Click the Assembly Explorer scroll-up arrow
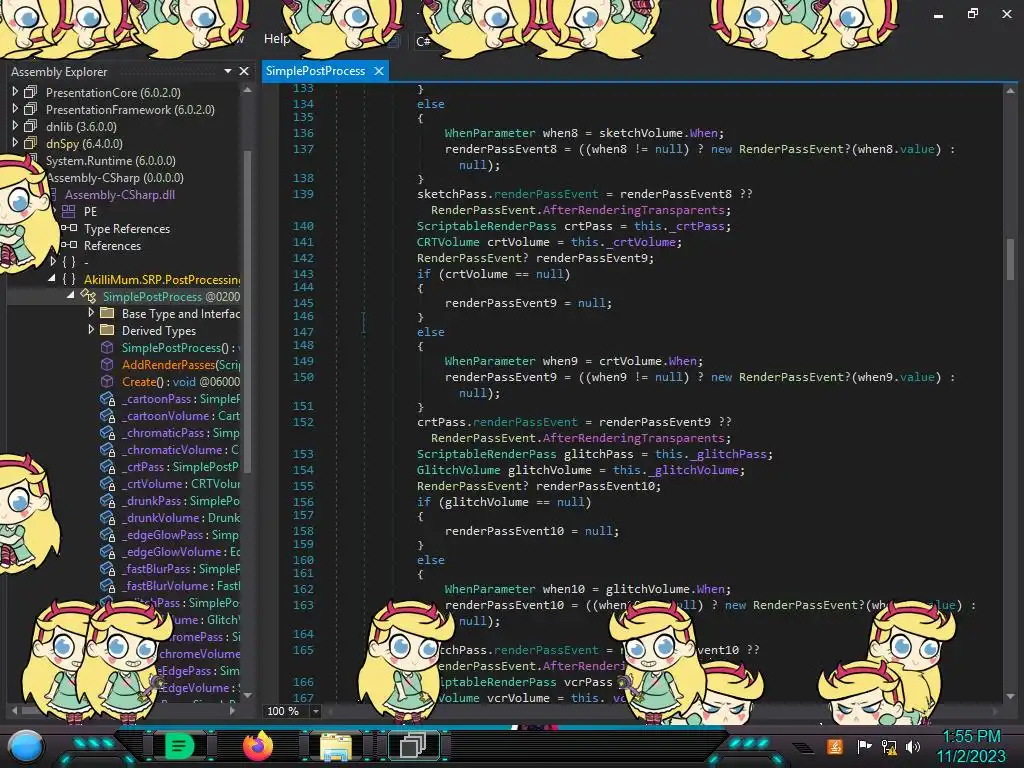The width and height of the screenshot is (1024, 768). 248,90
